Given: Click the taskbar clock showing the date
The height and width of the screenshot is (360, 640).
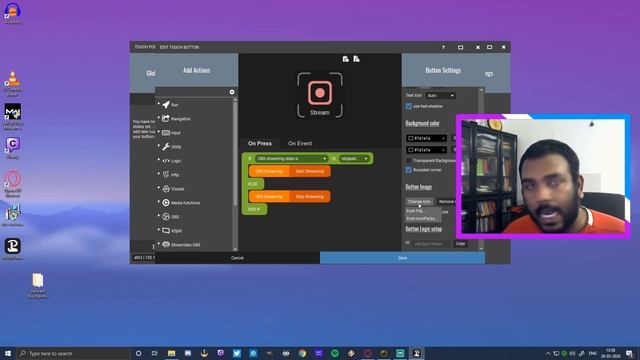Looking at the screenshot, I should [x=611, y=353].
